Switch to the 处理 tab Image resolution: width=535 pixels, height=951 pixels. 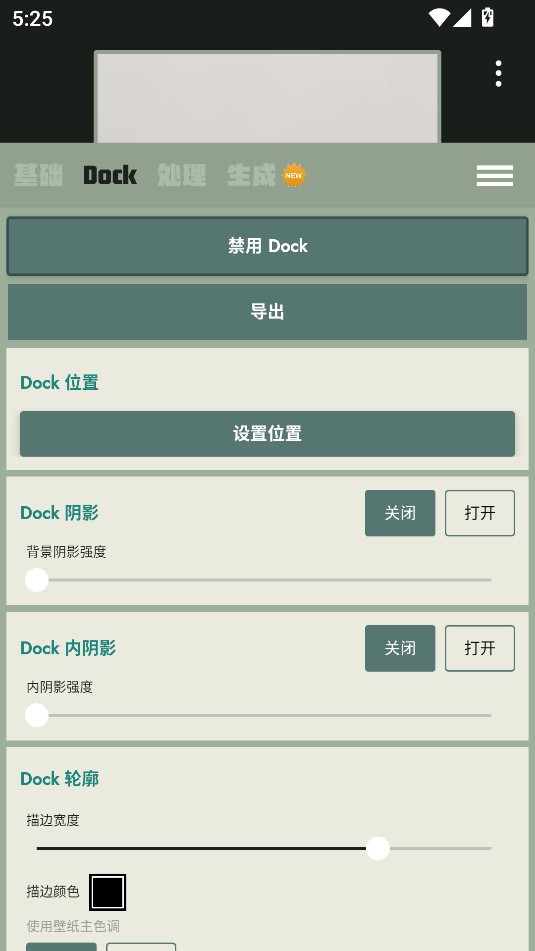182,175
